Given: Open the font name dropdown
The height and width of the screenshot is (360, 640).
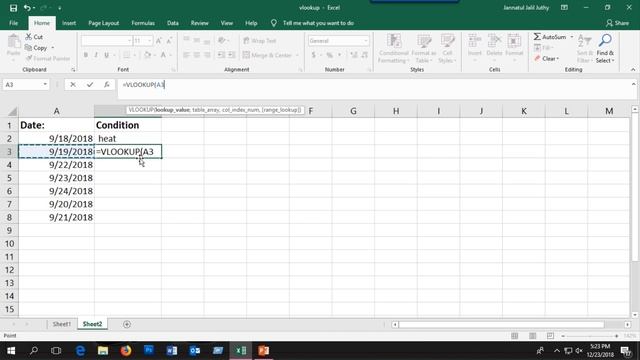Looking at the screenshot, I should tap(129, 41).
